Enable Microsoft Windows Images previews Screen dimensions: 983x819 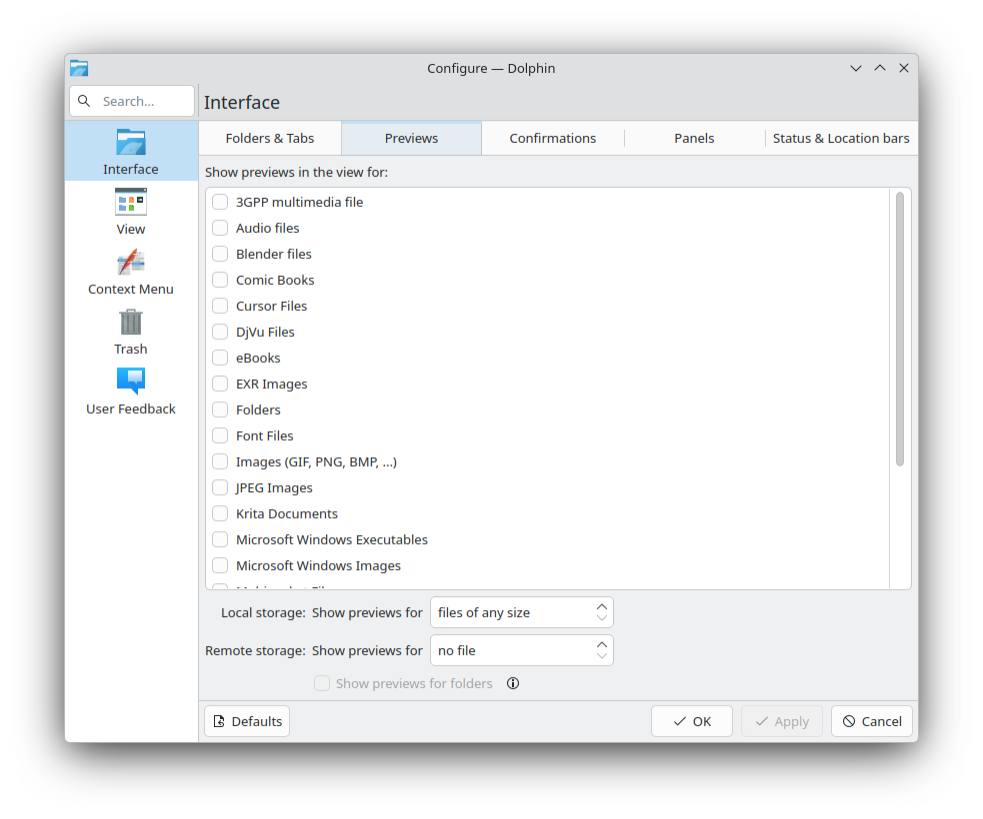[220, 565]
